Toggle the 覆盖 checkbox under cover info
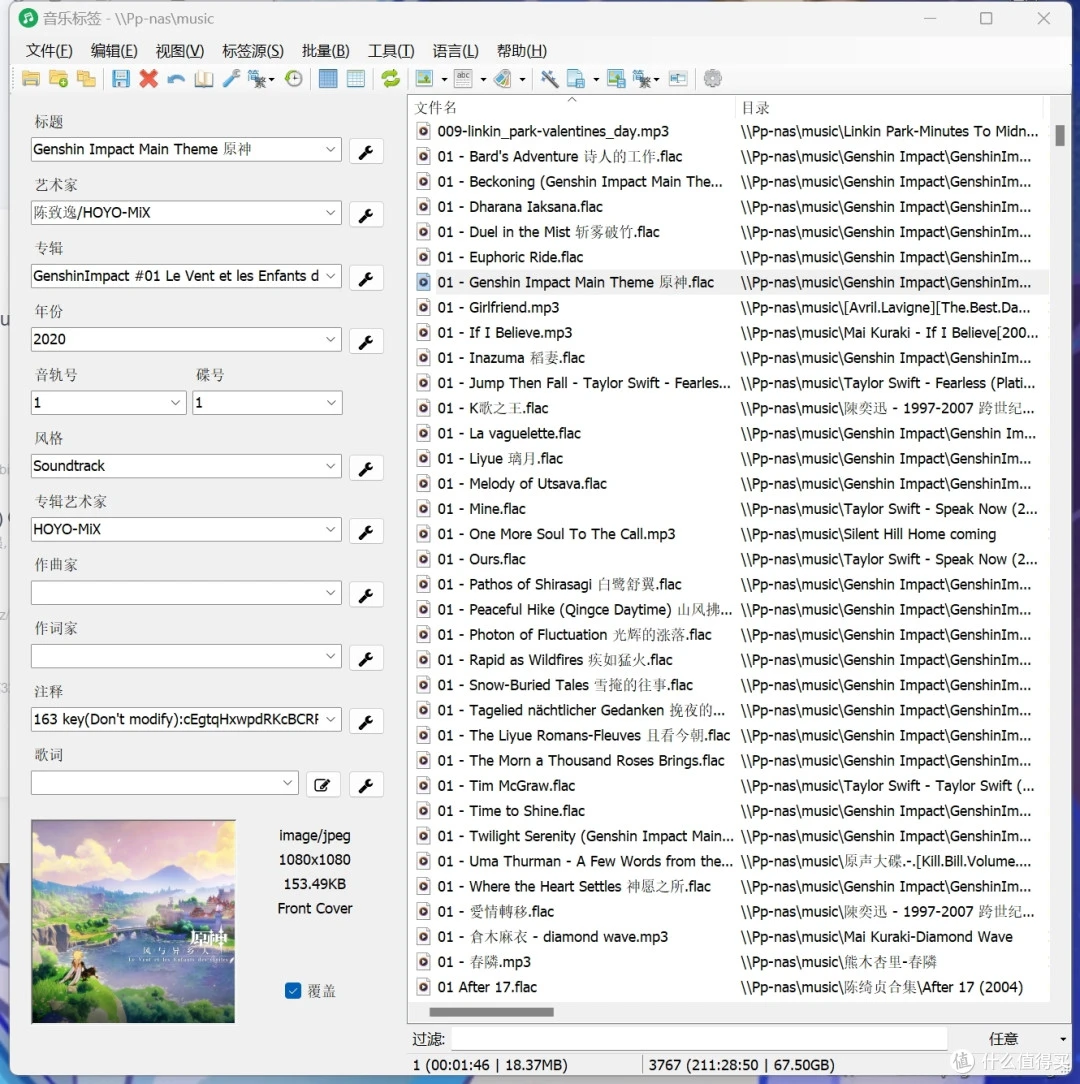This screenshot has height=1084, width=1080. (293, 990)
